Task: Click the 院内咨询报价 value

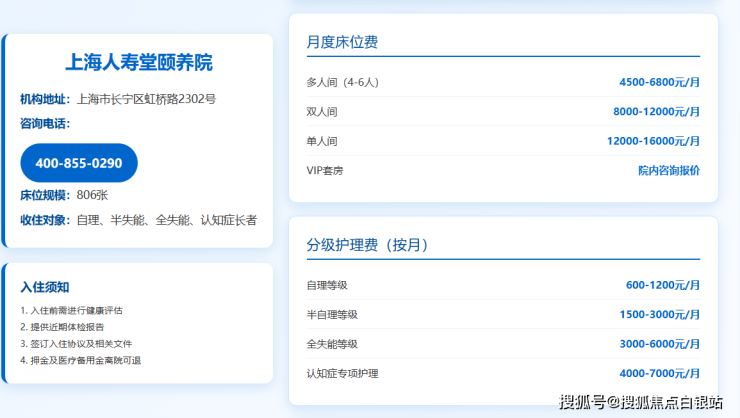Action: click(x=669, y=170)
